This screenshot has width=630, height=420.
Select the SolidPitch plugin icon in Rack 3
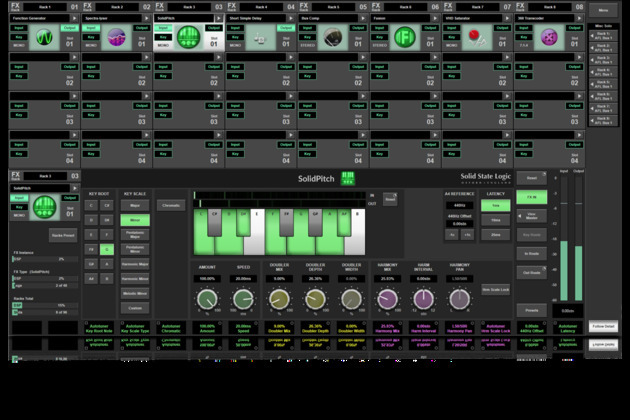[188, 37]
